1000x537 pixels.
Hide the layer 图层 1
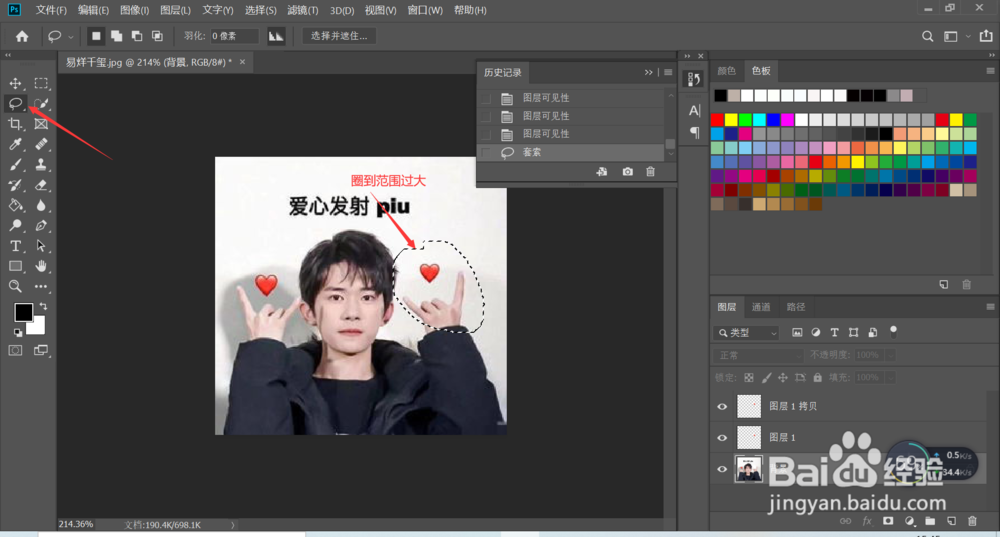(x=722, y=438)
